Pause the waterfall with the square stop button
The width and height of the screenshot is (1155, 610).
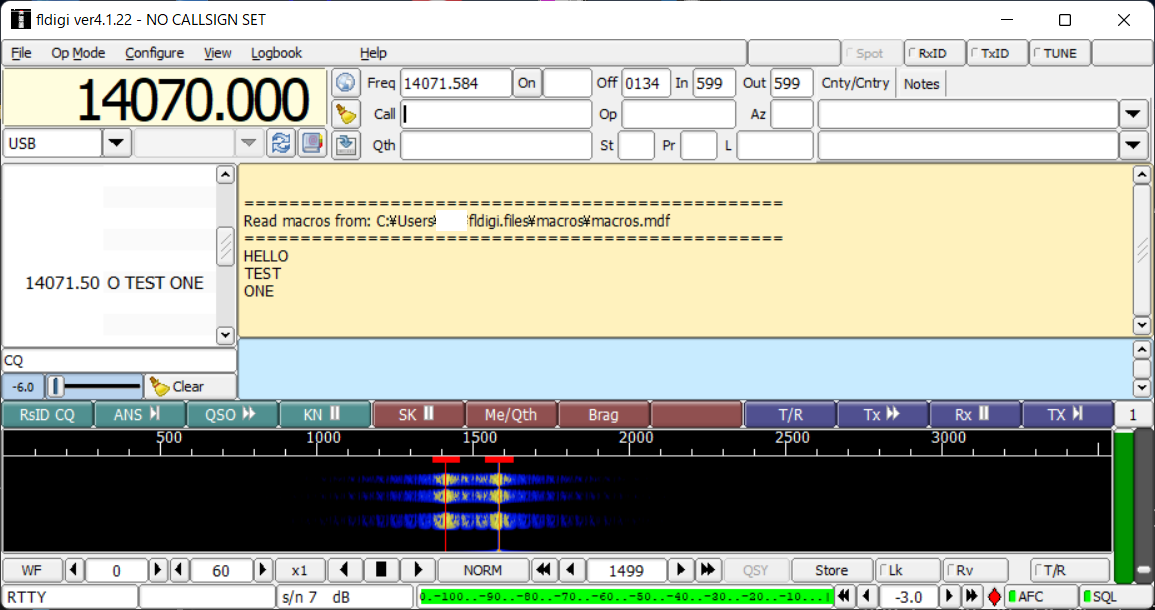click(381, 570)
